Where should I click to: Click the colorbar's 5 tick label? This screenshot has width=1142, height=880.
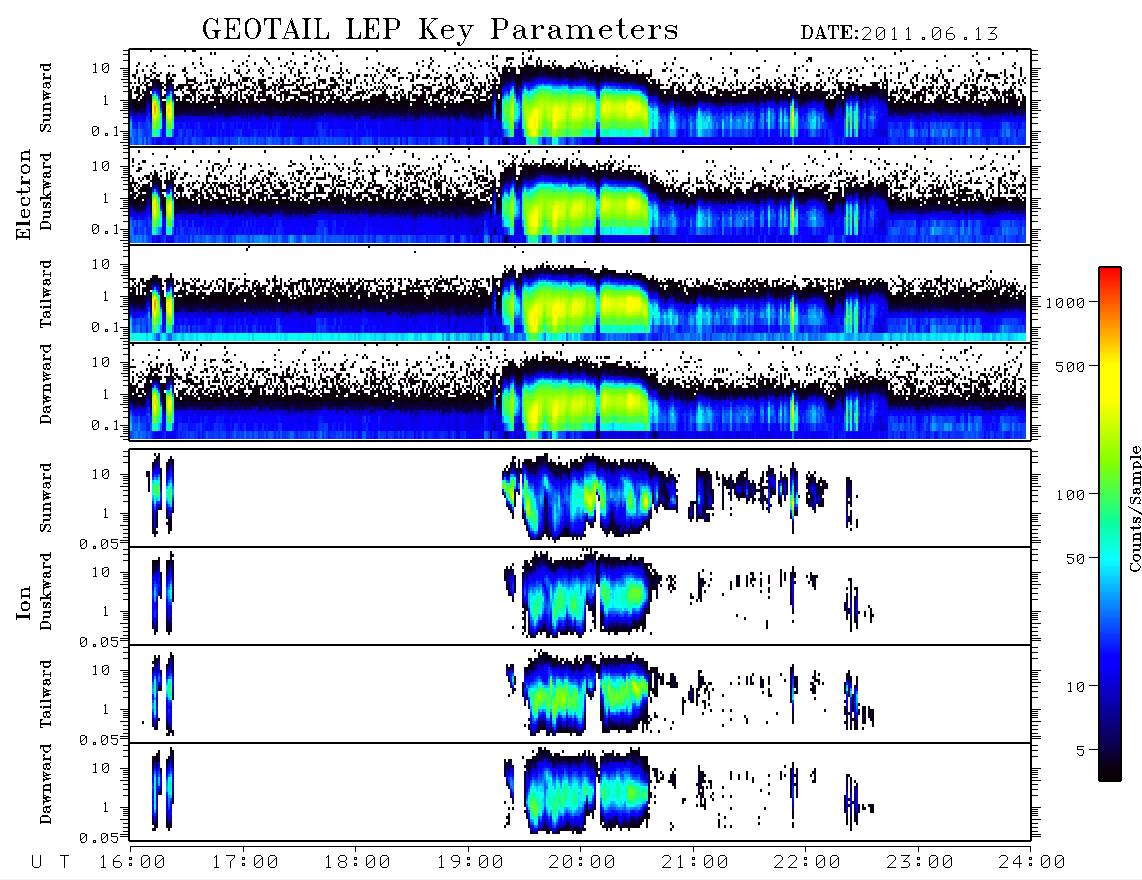point(1081,751)
